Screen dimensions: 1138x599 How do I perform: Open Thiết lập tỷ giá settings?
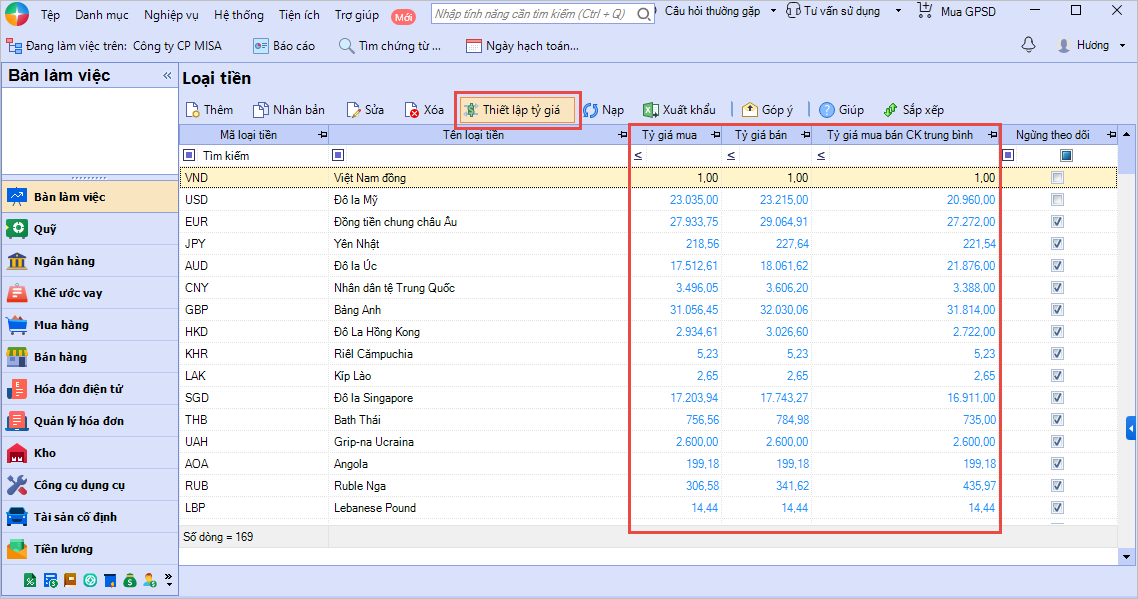coord(517,110)
